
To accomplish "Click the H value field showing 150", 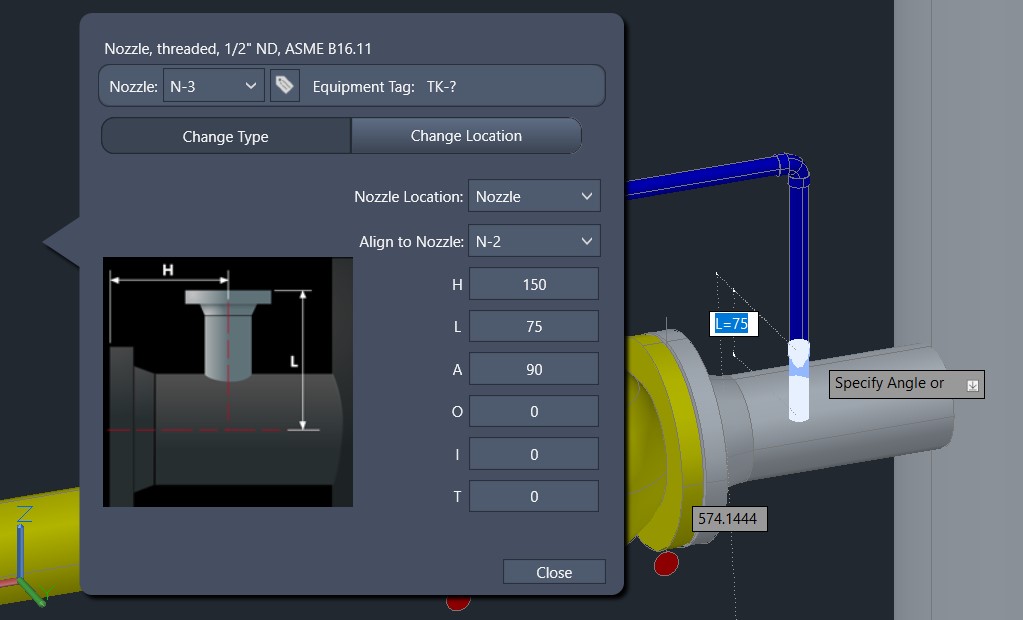I will [534, 284].
